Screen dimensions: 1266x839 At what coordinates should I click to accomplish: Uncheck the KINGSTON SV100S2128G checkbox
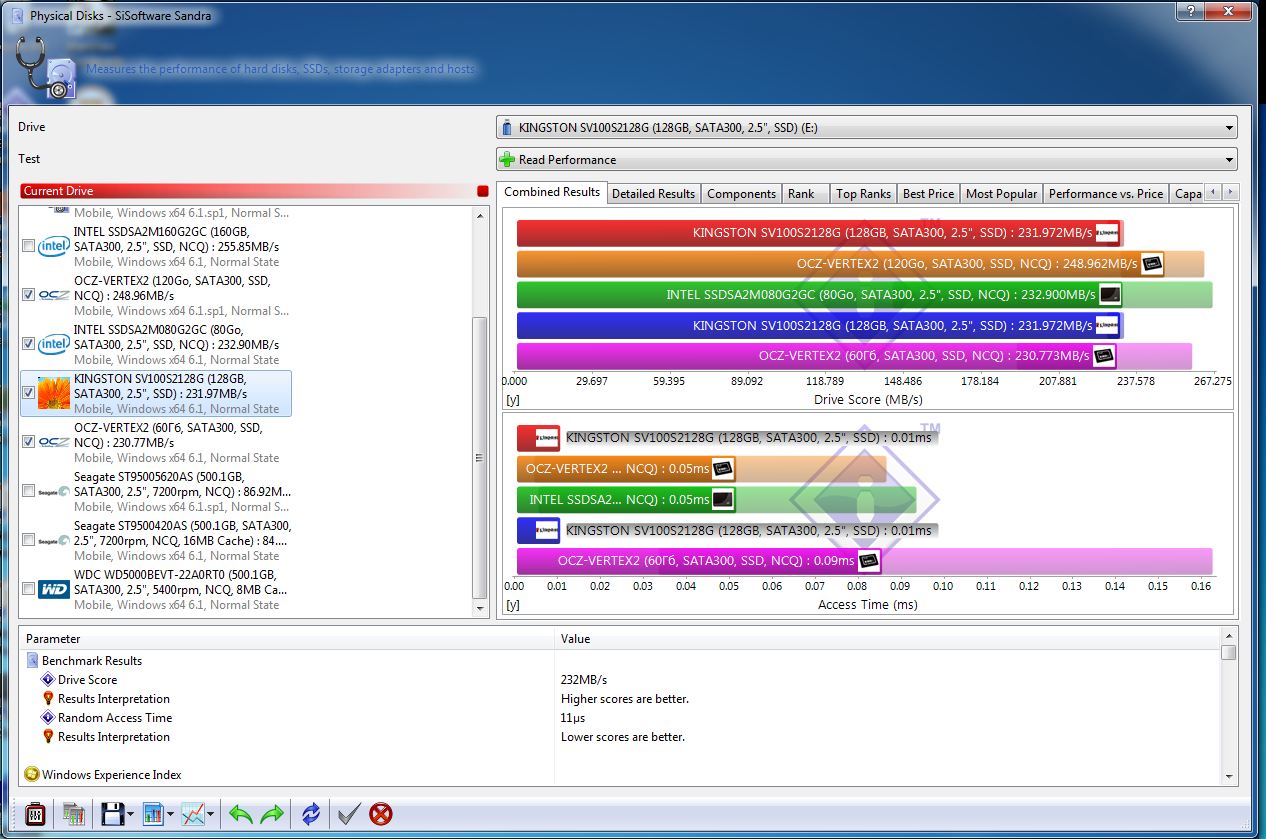point(28,393)
